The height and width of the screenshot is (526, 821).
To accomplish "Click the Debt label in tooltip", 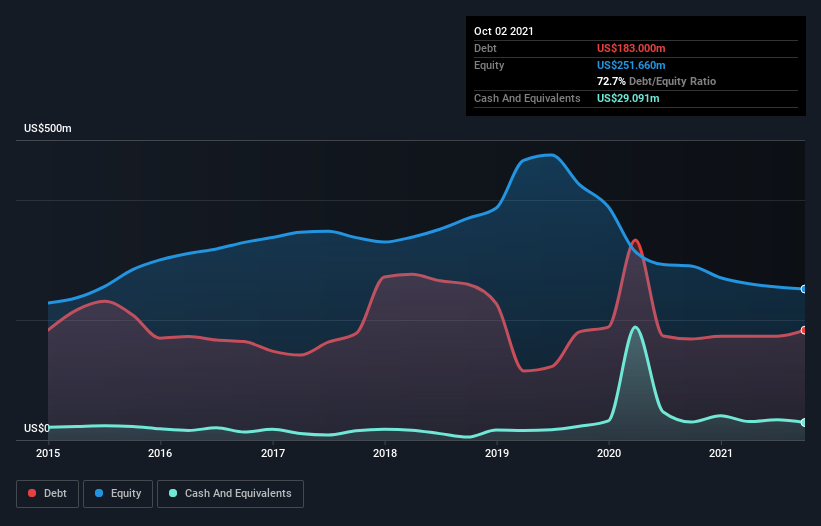I will click(x=485, y=48).
